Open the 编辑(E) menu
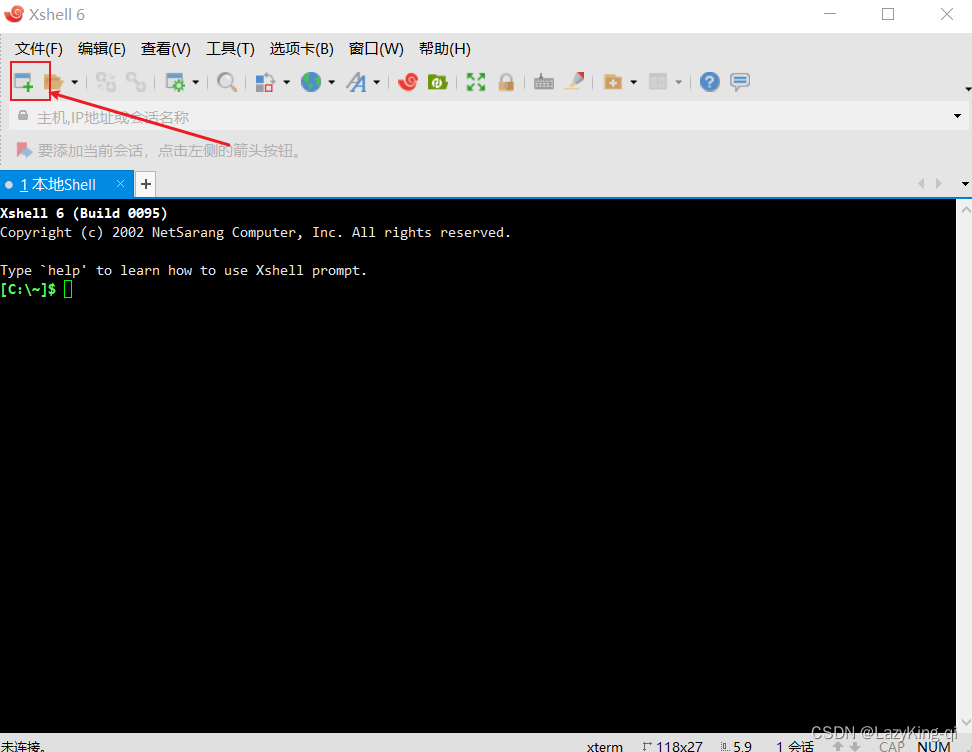The width and height of the screenshot is (972, 752). [102, 49]
